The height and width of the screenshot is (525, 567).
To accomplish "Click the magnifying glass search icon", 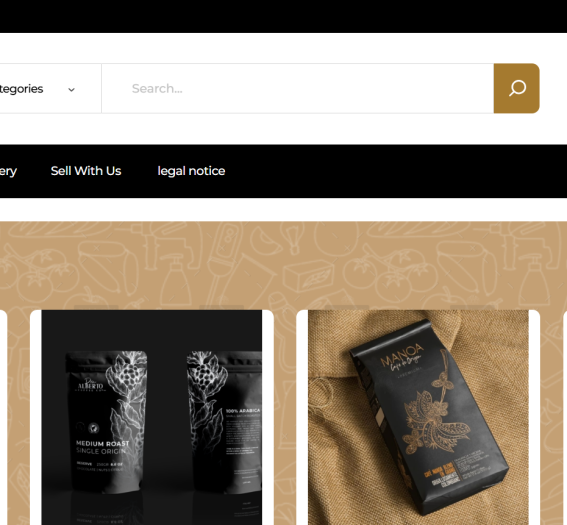I will click(517, 88).
